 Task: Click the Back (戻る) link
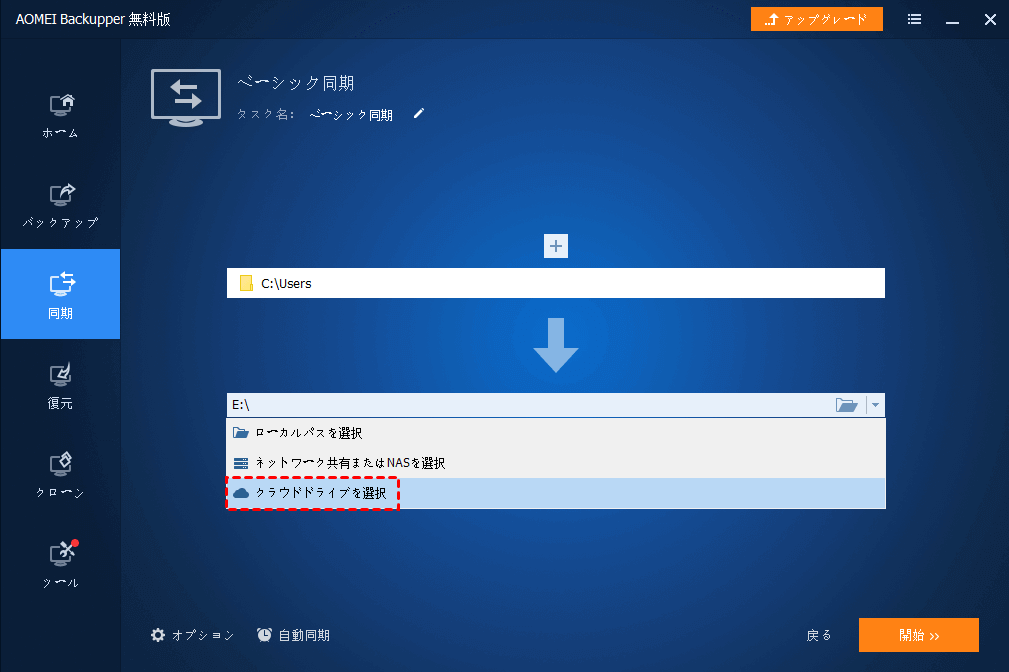819,635
